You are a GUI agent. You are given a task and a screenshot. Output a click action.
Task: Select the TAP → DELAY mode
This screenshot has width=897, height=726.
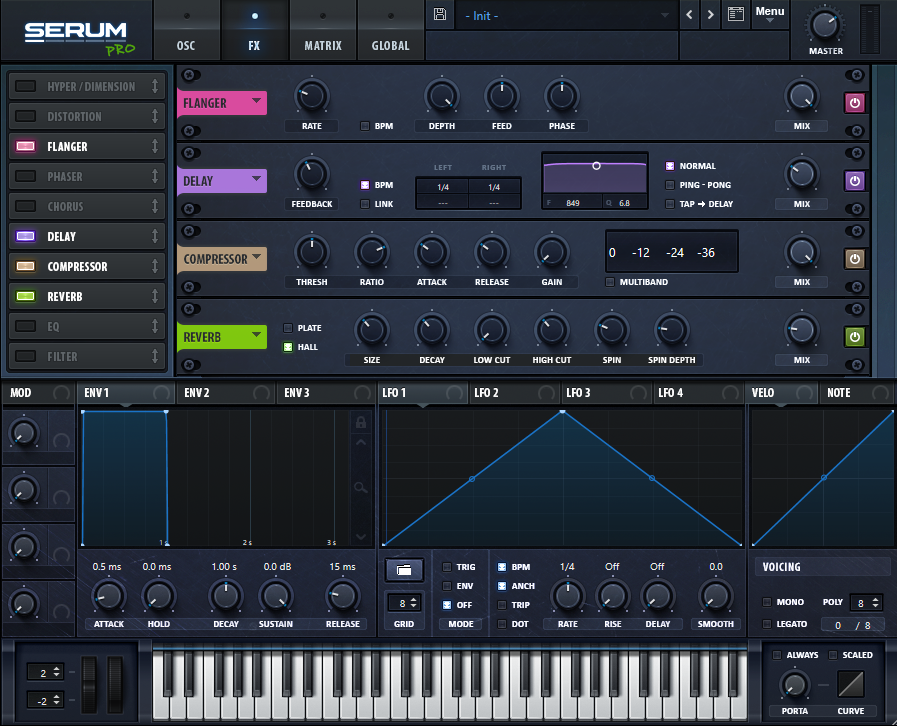(670, 204)
